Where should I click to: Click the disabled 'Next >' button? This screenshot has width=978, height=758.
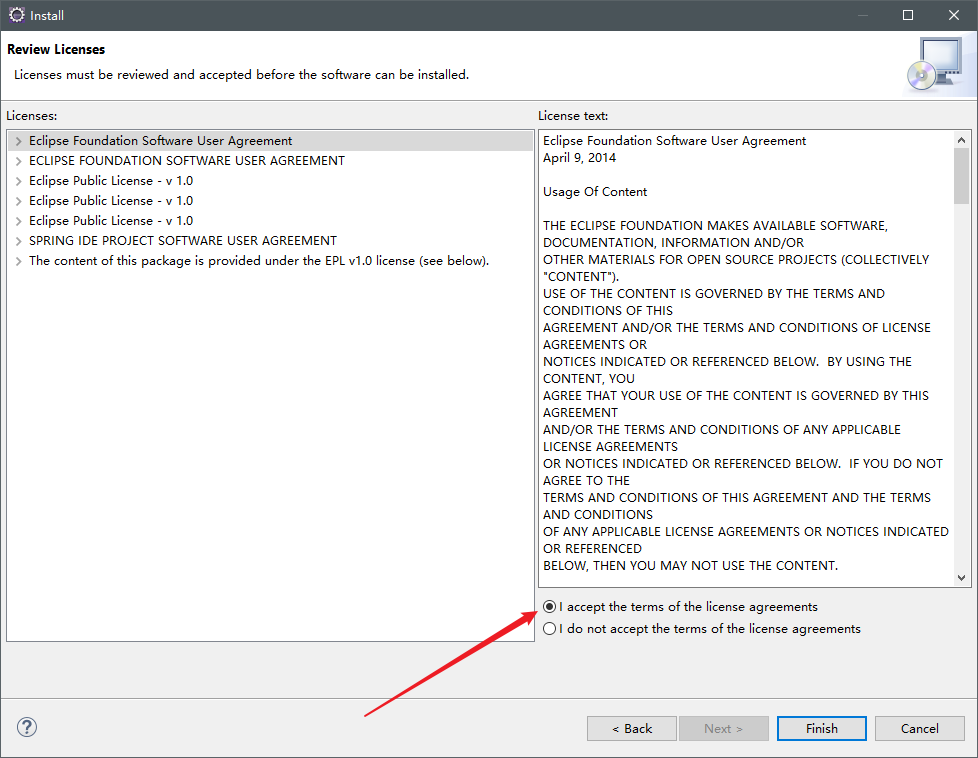(724, 728)
